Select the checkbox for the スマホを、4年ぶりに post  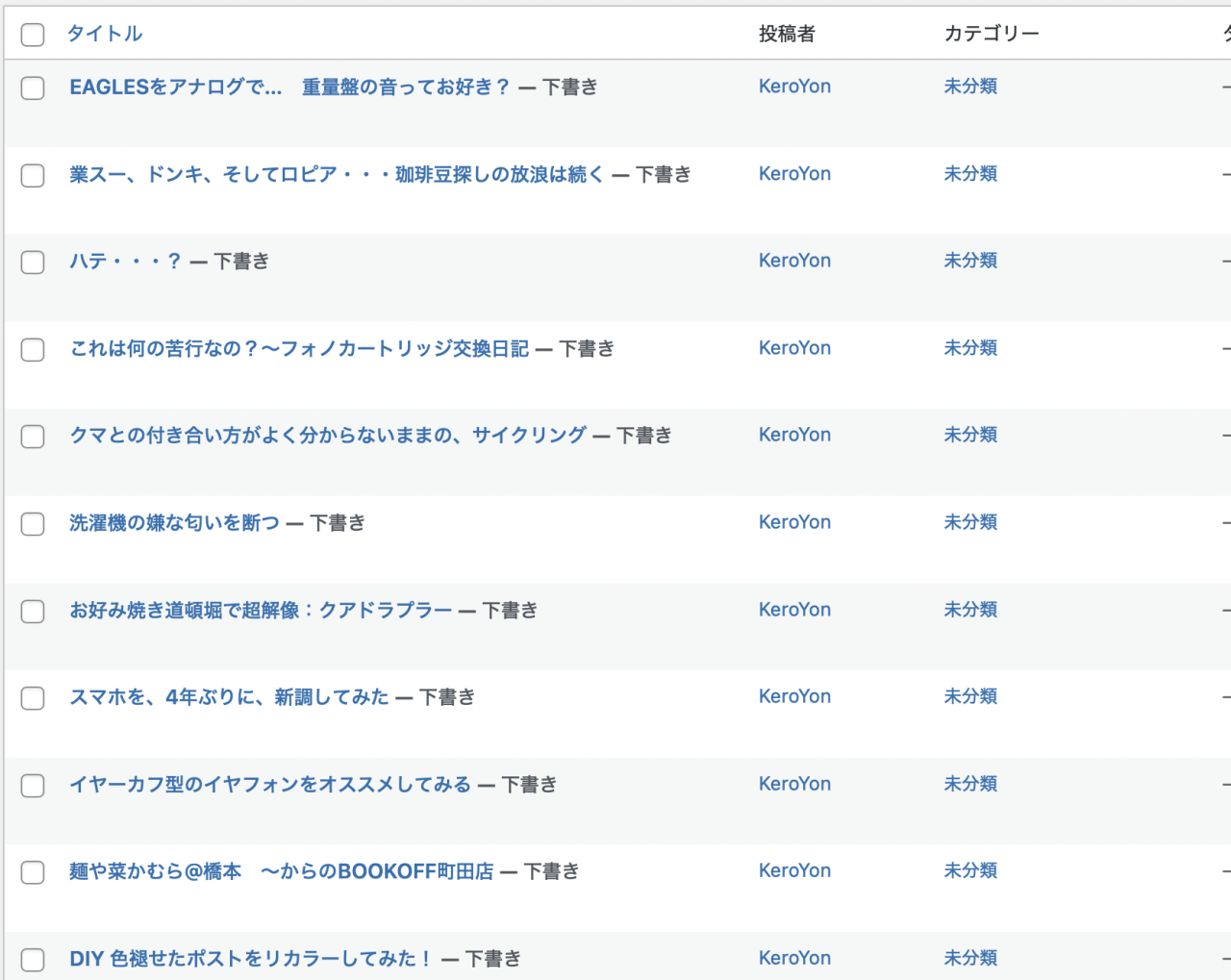coord(33,698)
